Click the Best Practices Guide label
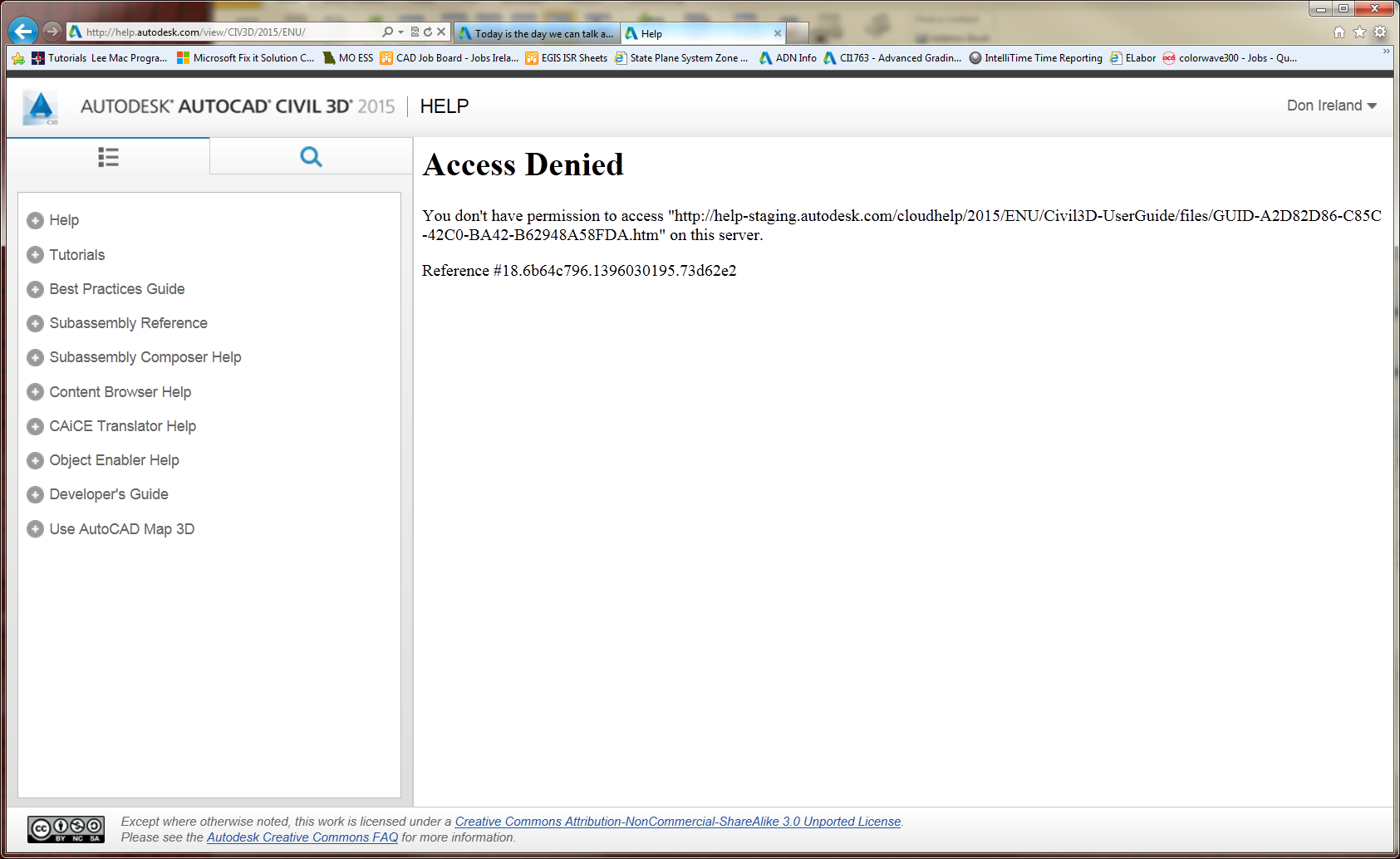This screenshot has height=859, width=1400. pos(117,289)
